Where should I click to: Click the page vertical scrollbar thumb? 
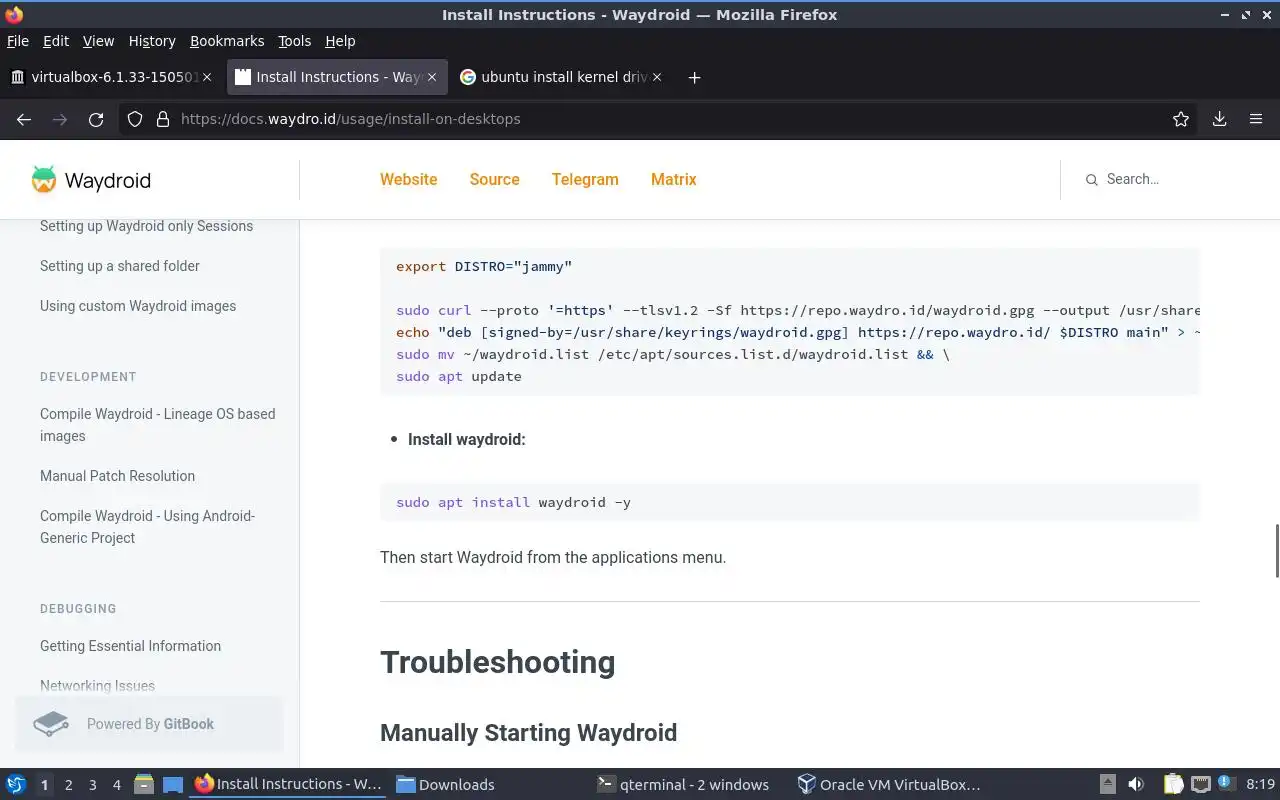(1277, 550)
